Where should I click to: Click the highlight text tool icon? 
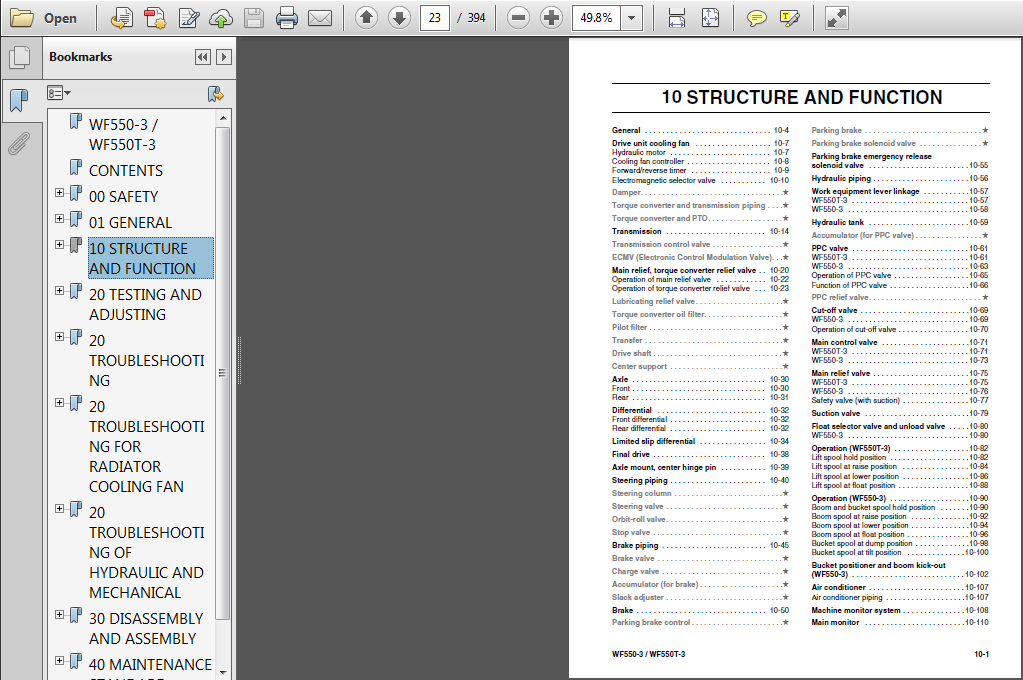tap(789, 18)
